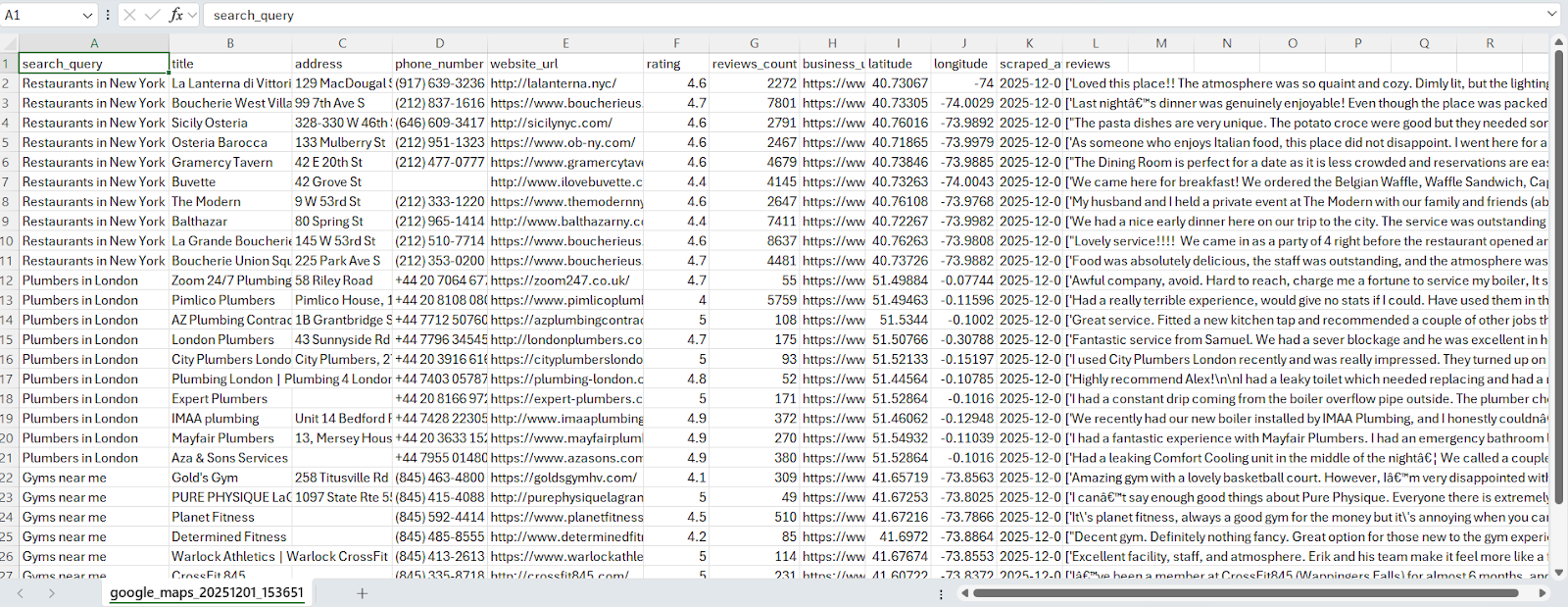
Task: Select URL cell 'https://goldsgymhv.com/'
Action: [x=565, y=478]
